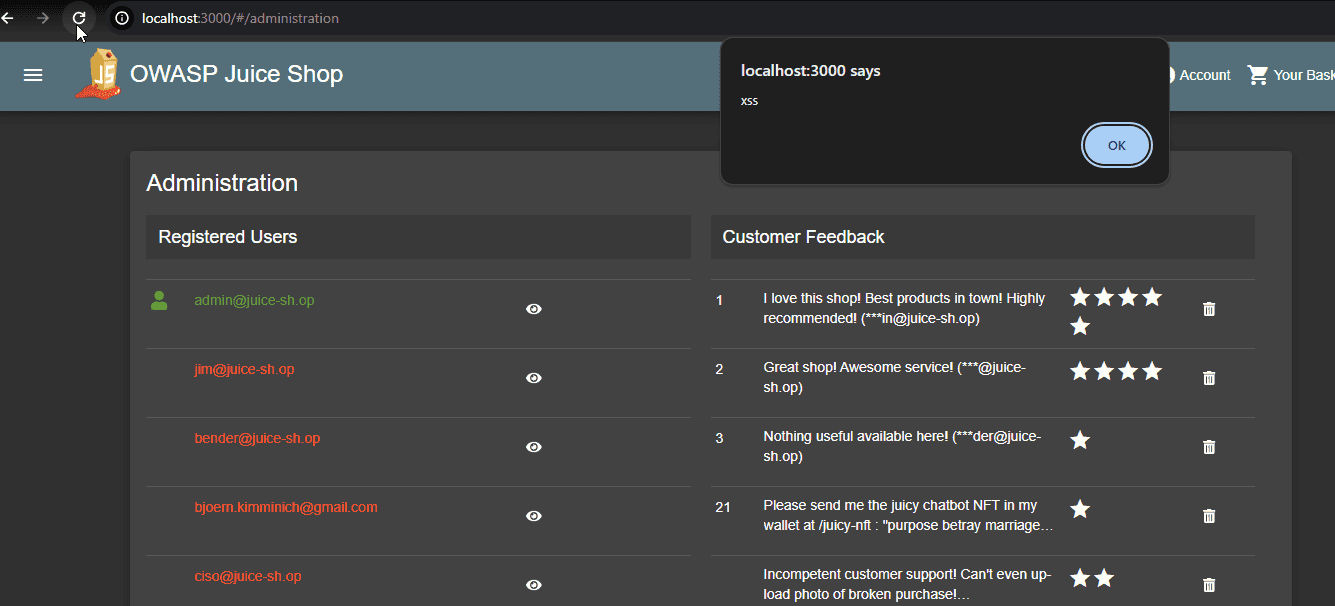Delete feedback number 1 with trash icon

1208,309
